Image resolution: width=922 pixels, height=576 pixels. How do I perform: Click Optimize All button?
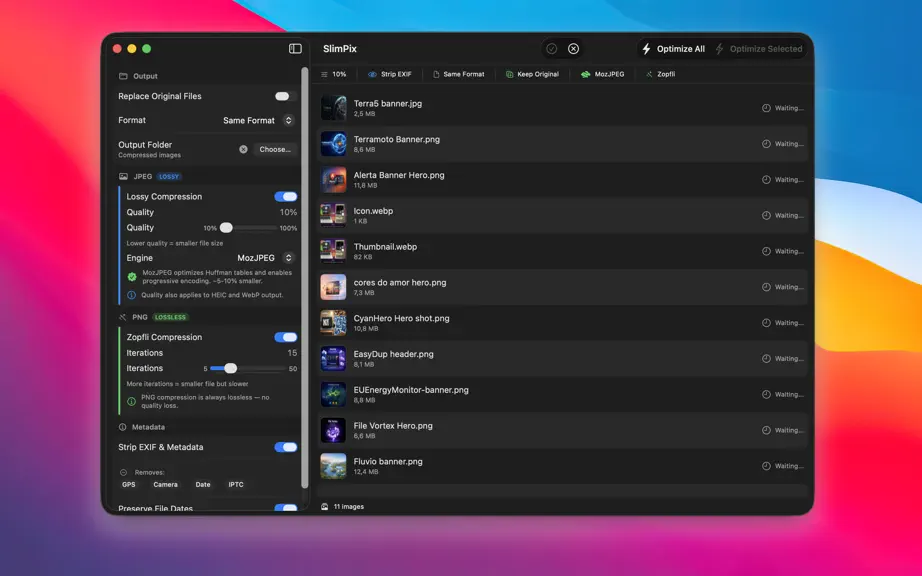(x=673, y=49)
